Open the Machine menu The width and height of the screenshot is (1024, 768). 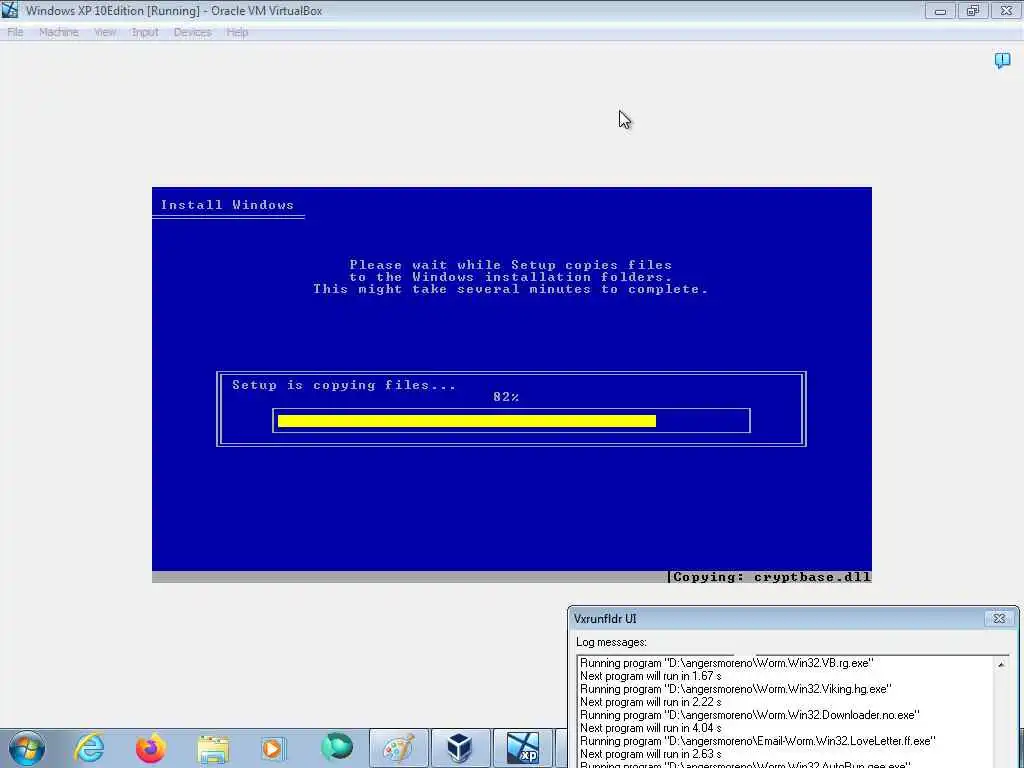pos(59,32)
